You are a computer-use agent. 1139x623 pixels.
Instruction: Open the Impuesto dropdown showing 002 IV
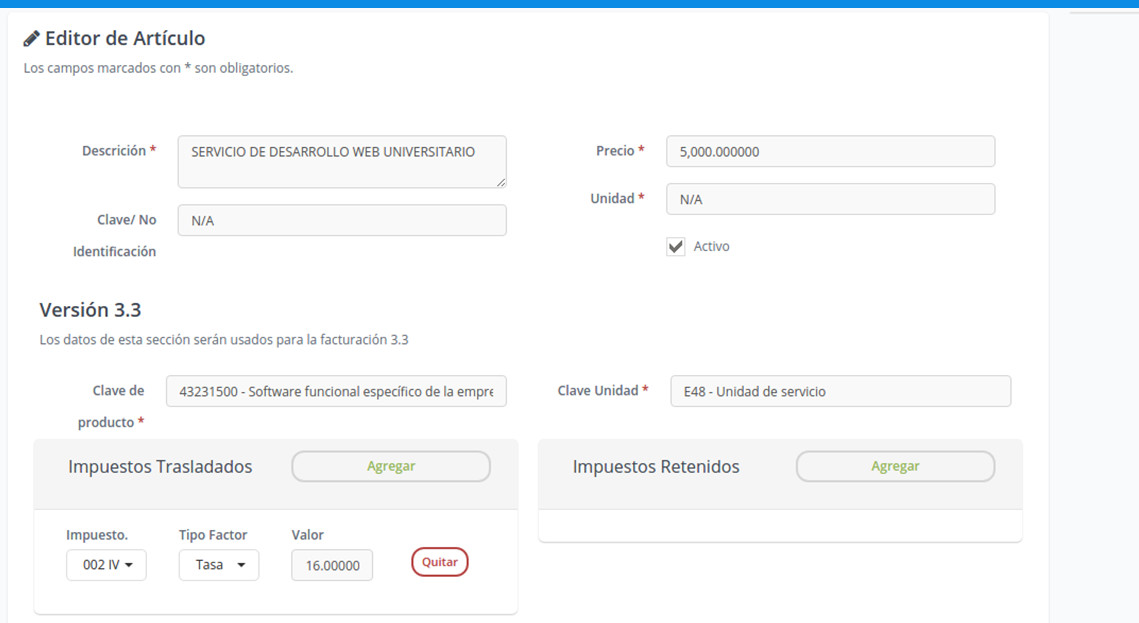click(x=106, y=565)
